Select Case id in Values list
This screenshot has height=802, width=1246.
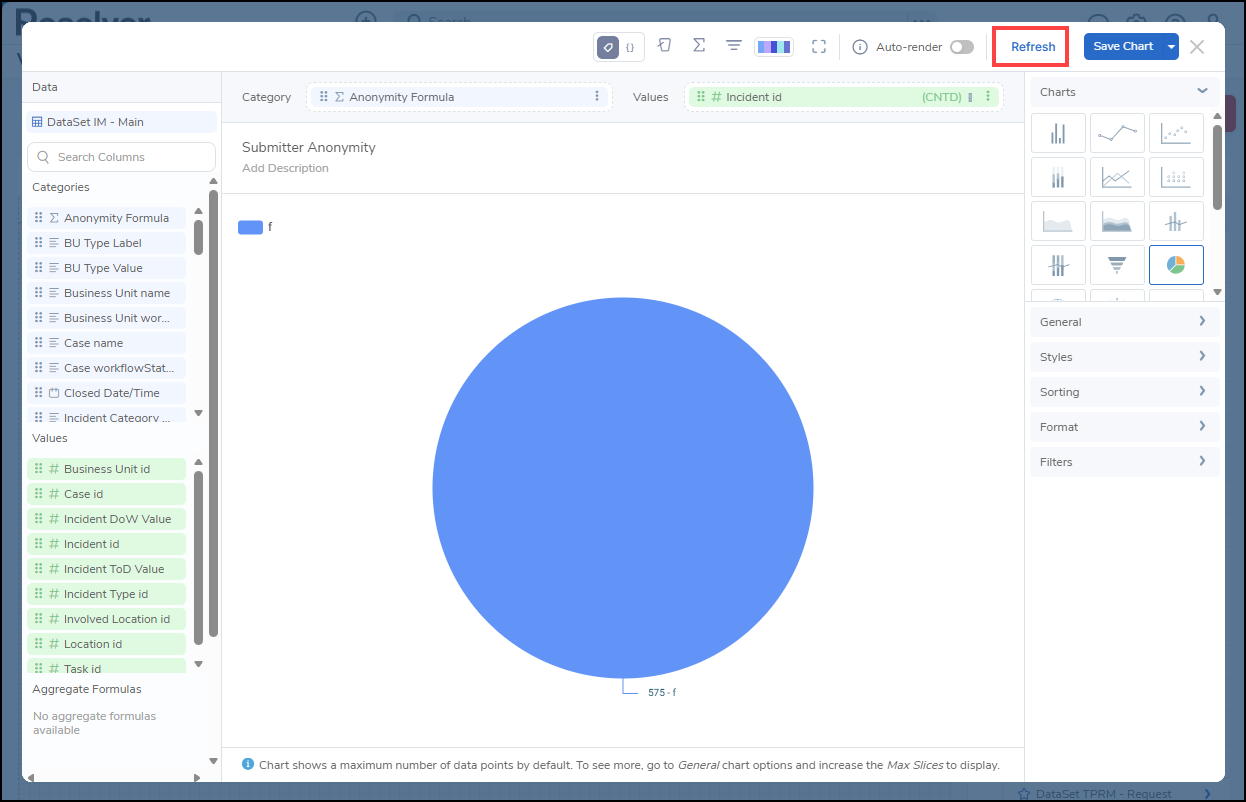pos(106,494)
